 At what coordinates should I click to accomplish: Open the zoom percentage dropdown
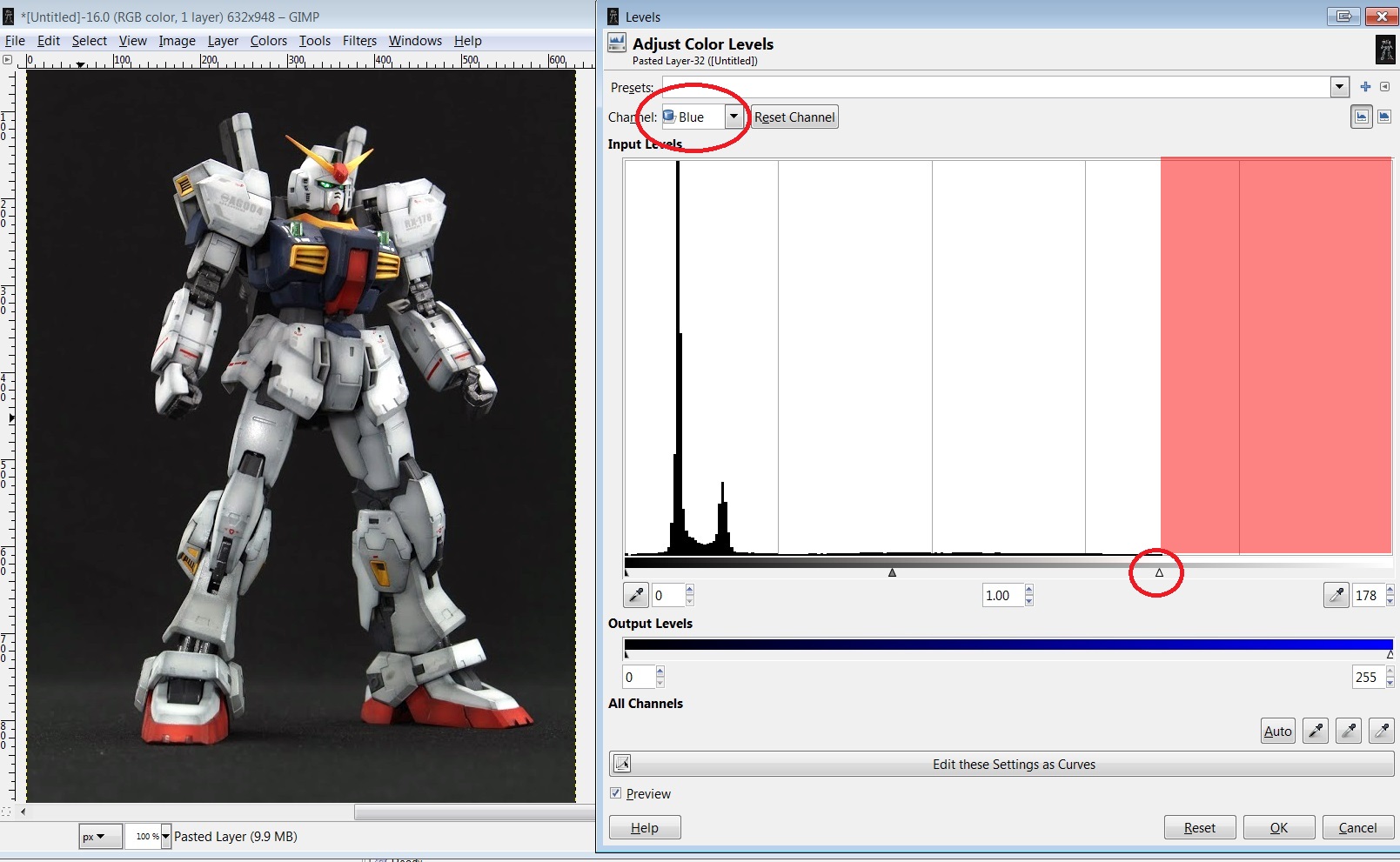click(x=165, y=837)
